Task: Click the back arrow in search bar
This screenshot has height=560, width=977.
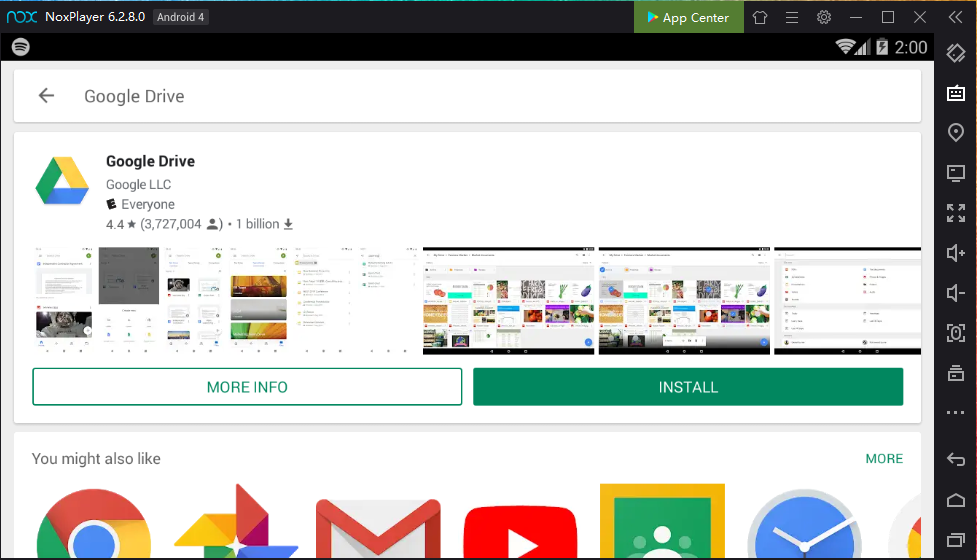Action: point(46,96)
